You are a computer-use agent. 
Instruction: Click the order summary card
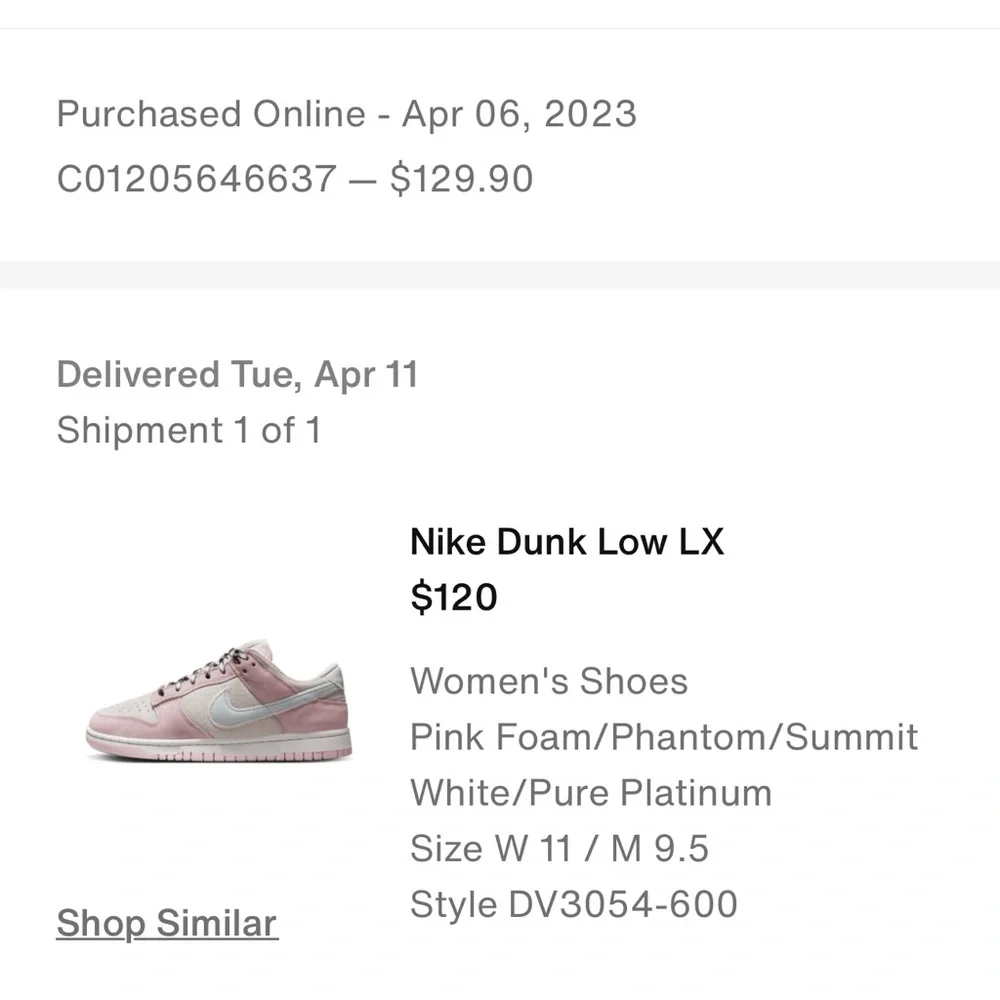500,145
